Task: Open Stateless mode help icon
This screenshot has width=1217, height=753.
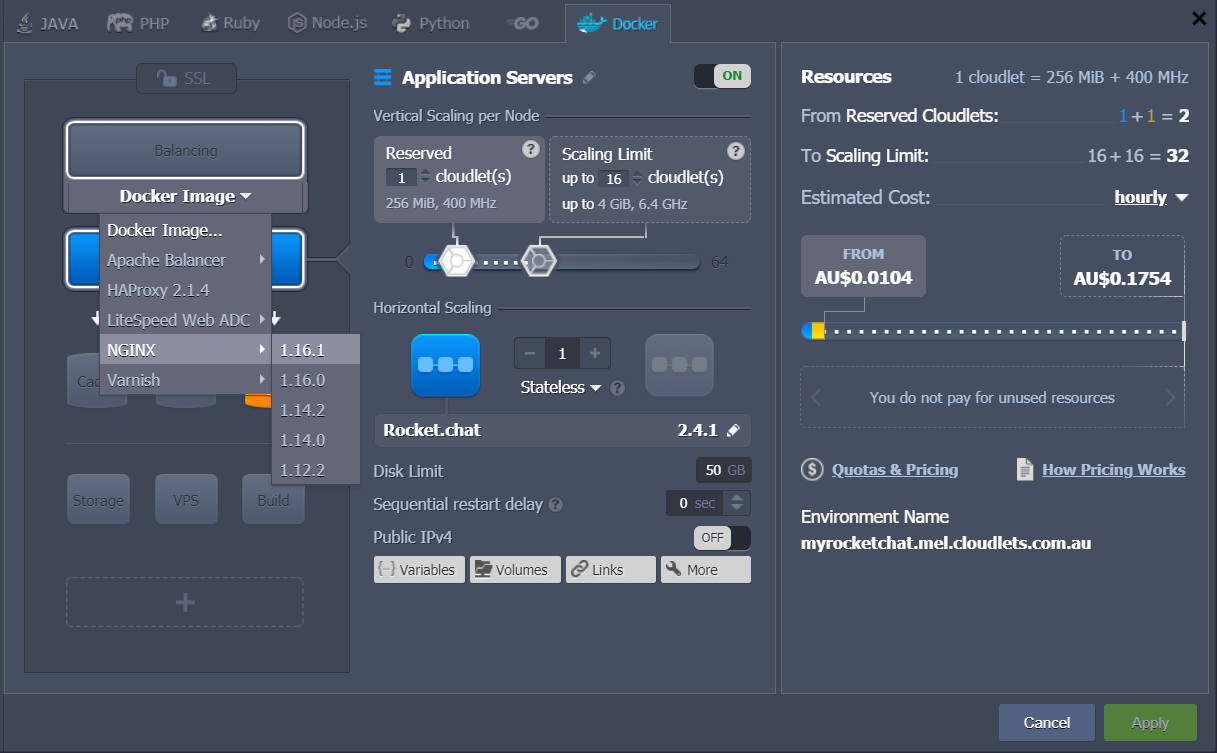Action: [x=617, y=388]
